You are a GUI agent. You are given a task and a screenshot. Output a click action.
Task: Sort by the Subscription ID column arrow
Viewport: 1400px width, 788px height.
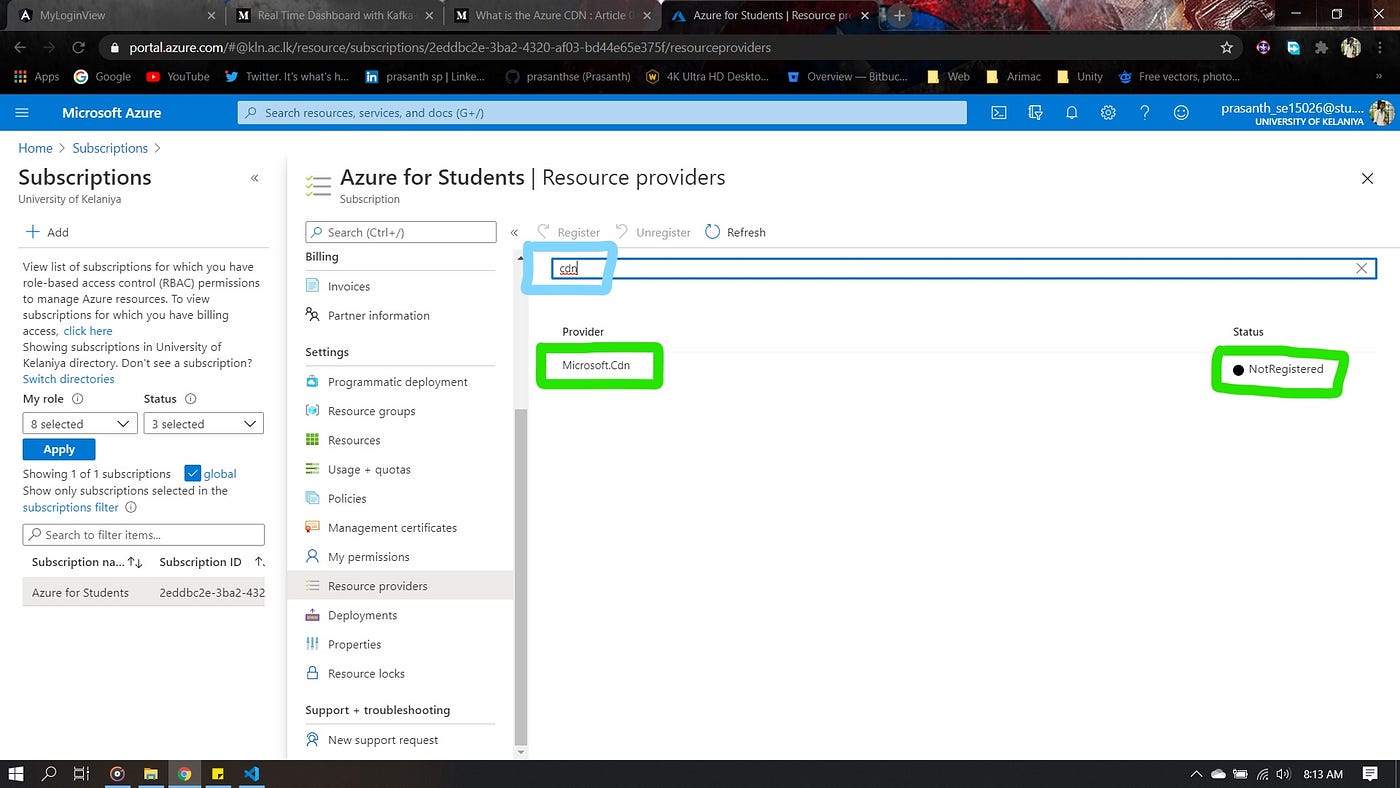[260, 562]
